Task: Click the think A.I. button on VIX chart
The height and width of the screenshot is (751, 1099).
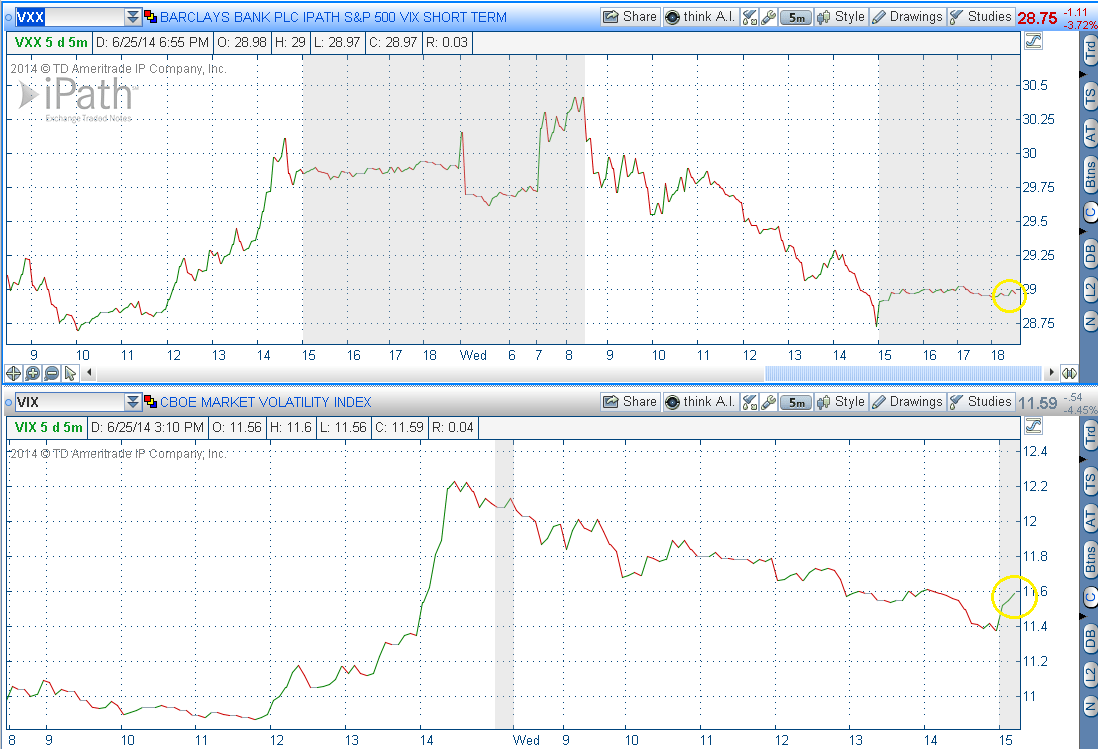Action: coord(700,402)
